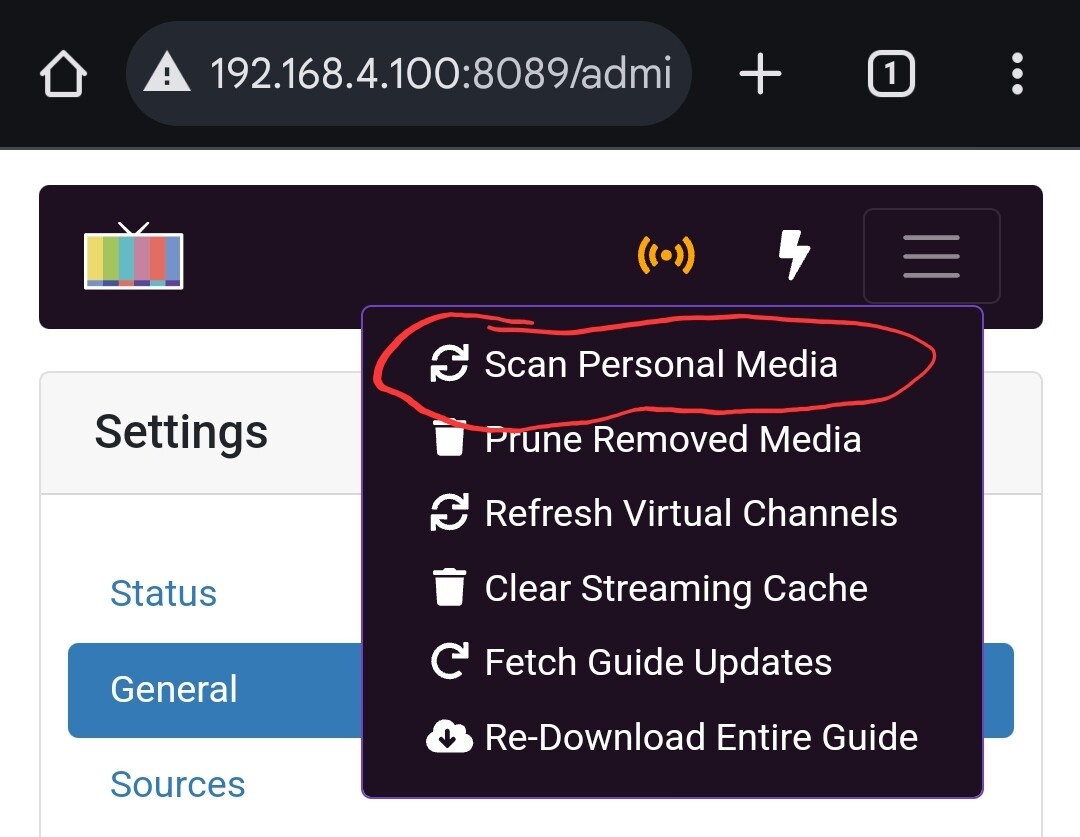
Task: Open the browser tab switcher
Action: tap(890, 75)
